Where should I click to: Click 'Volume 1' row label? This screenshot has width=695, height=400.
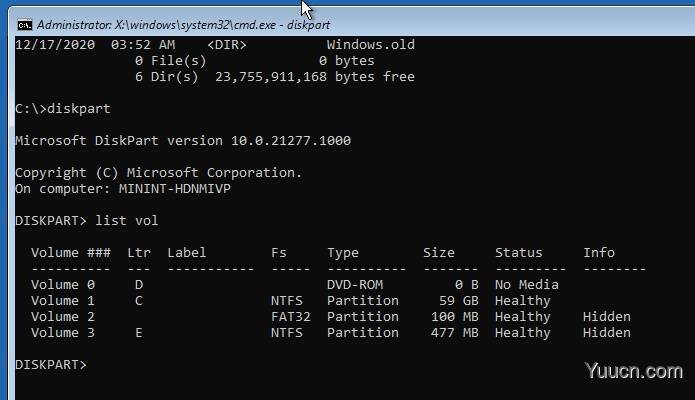pyautogui.click(x=62, y=300)
